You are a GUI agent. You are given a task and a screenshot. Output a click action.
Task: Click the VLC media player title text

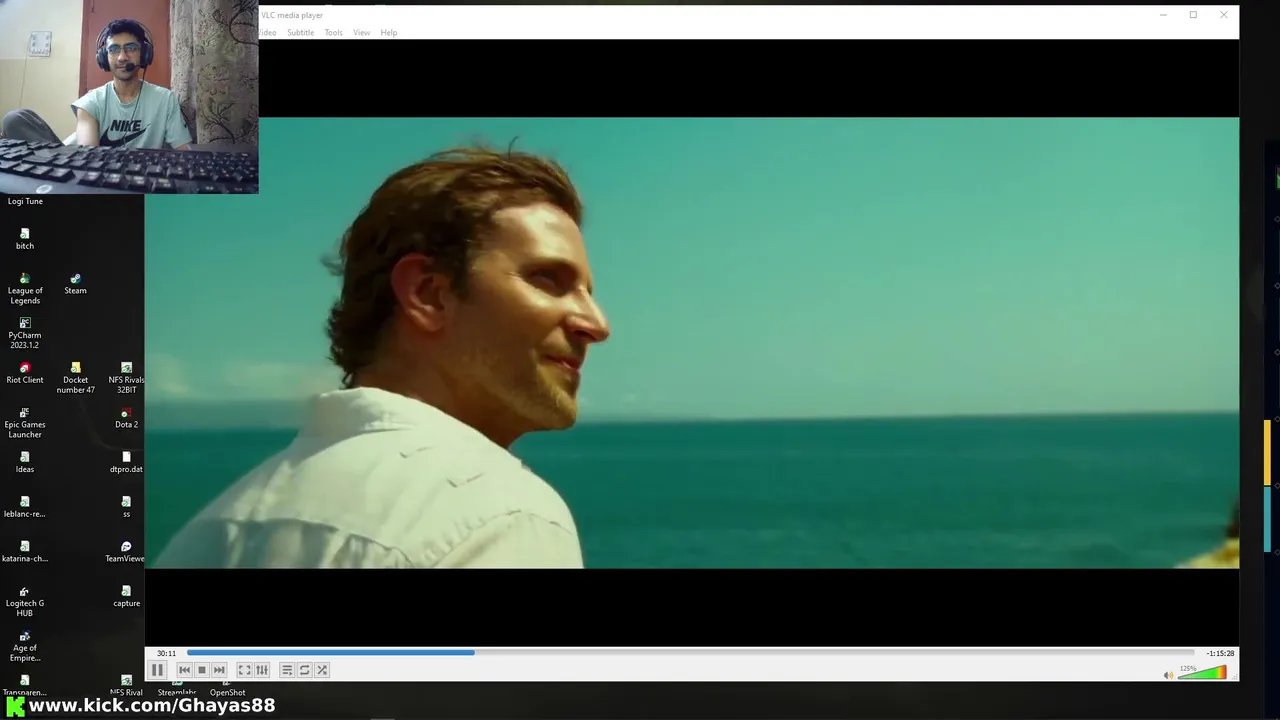pyautogui.click(x=292, y=15)
